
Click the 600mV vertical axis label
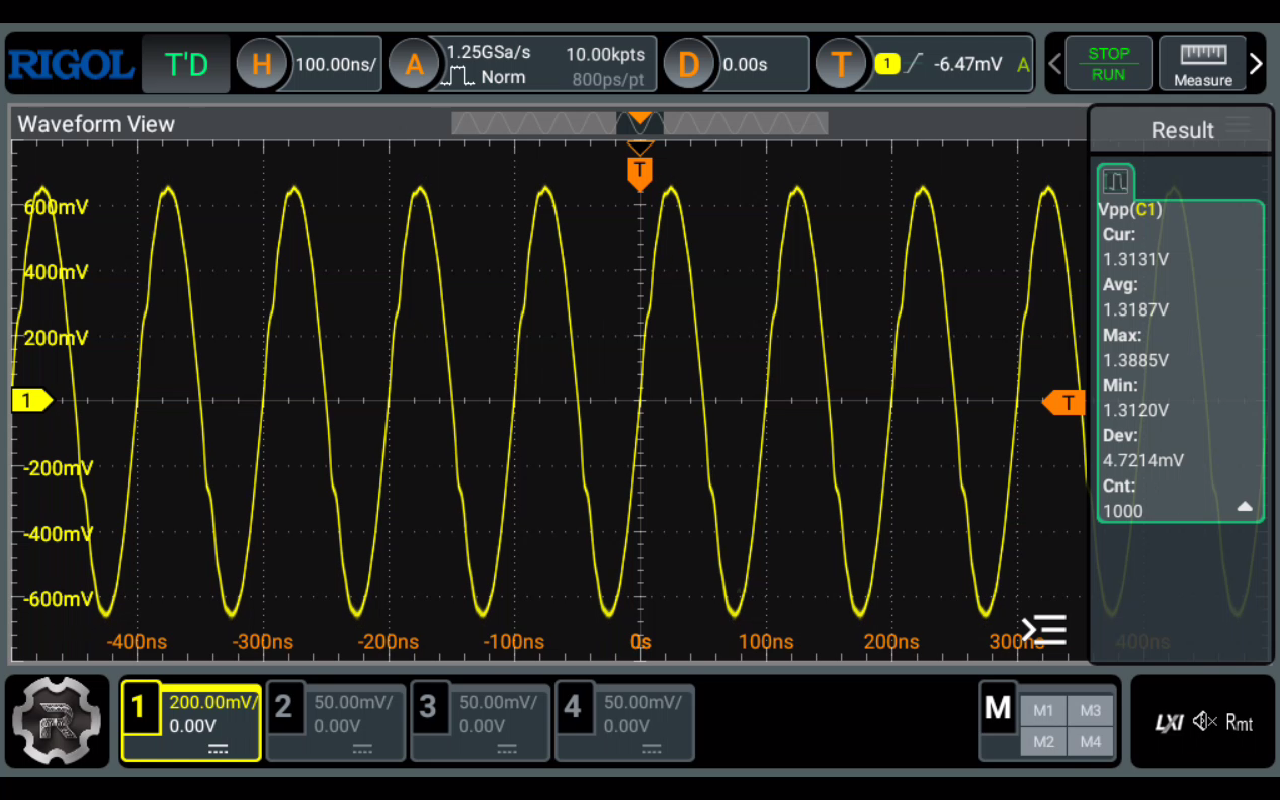coord(56,207)
